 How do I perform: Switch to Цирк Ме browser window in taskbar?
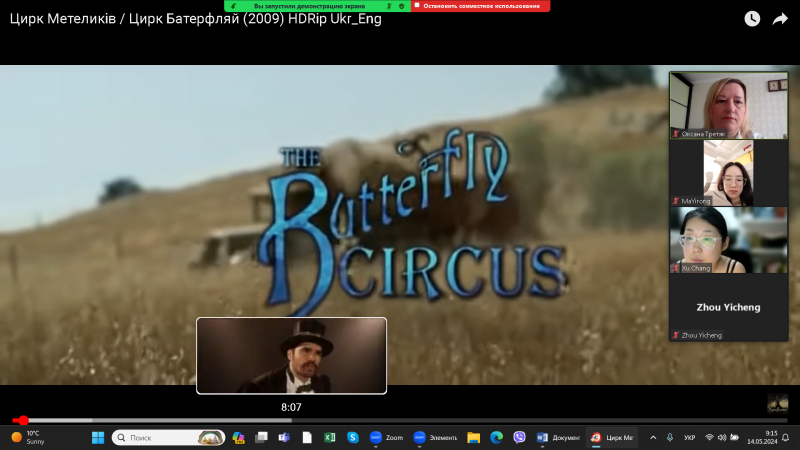(x=612, y=438)
